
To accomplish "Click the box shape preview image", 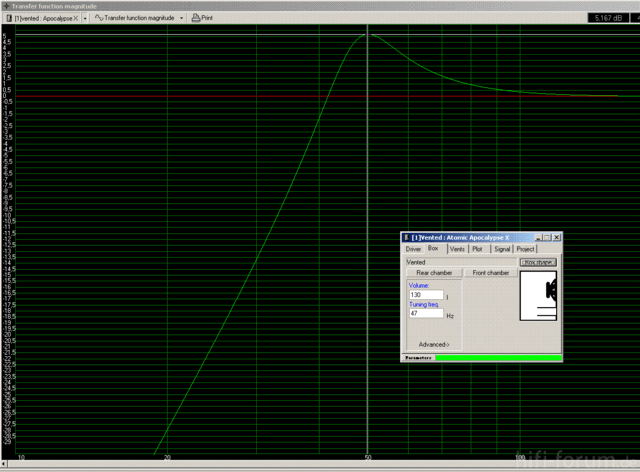I will (x=538, y=297).
